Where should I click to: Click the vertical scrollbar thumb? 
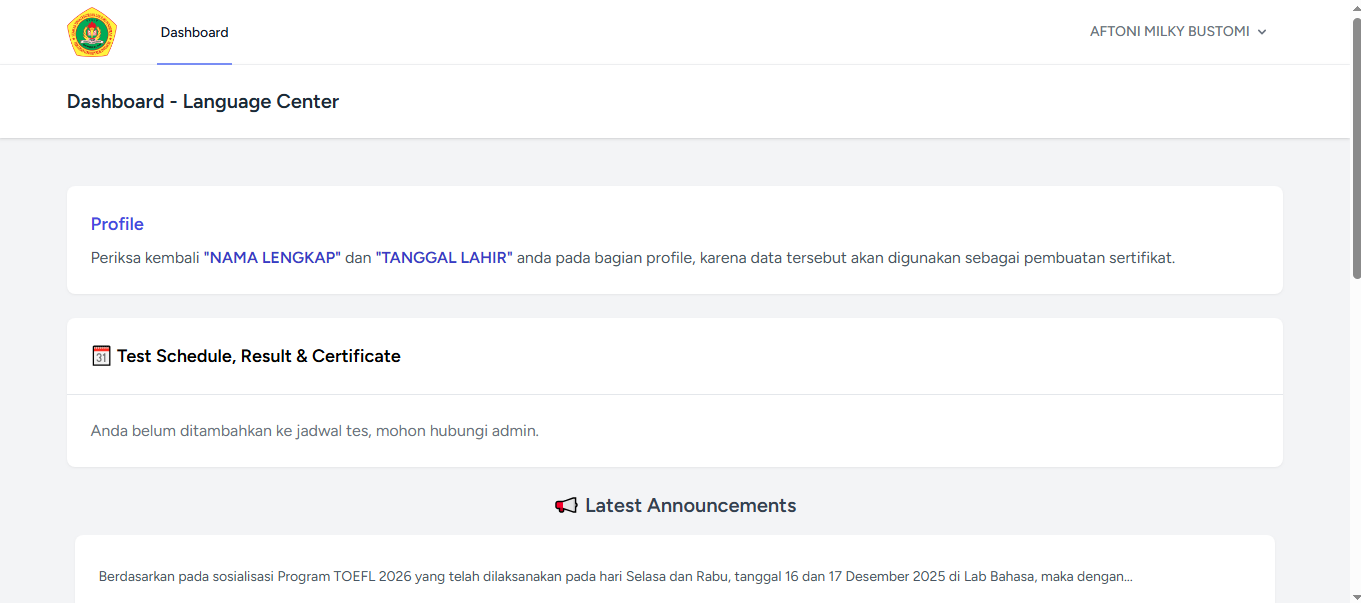[1355, 150]
